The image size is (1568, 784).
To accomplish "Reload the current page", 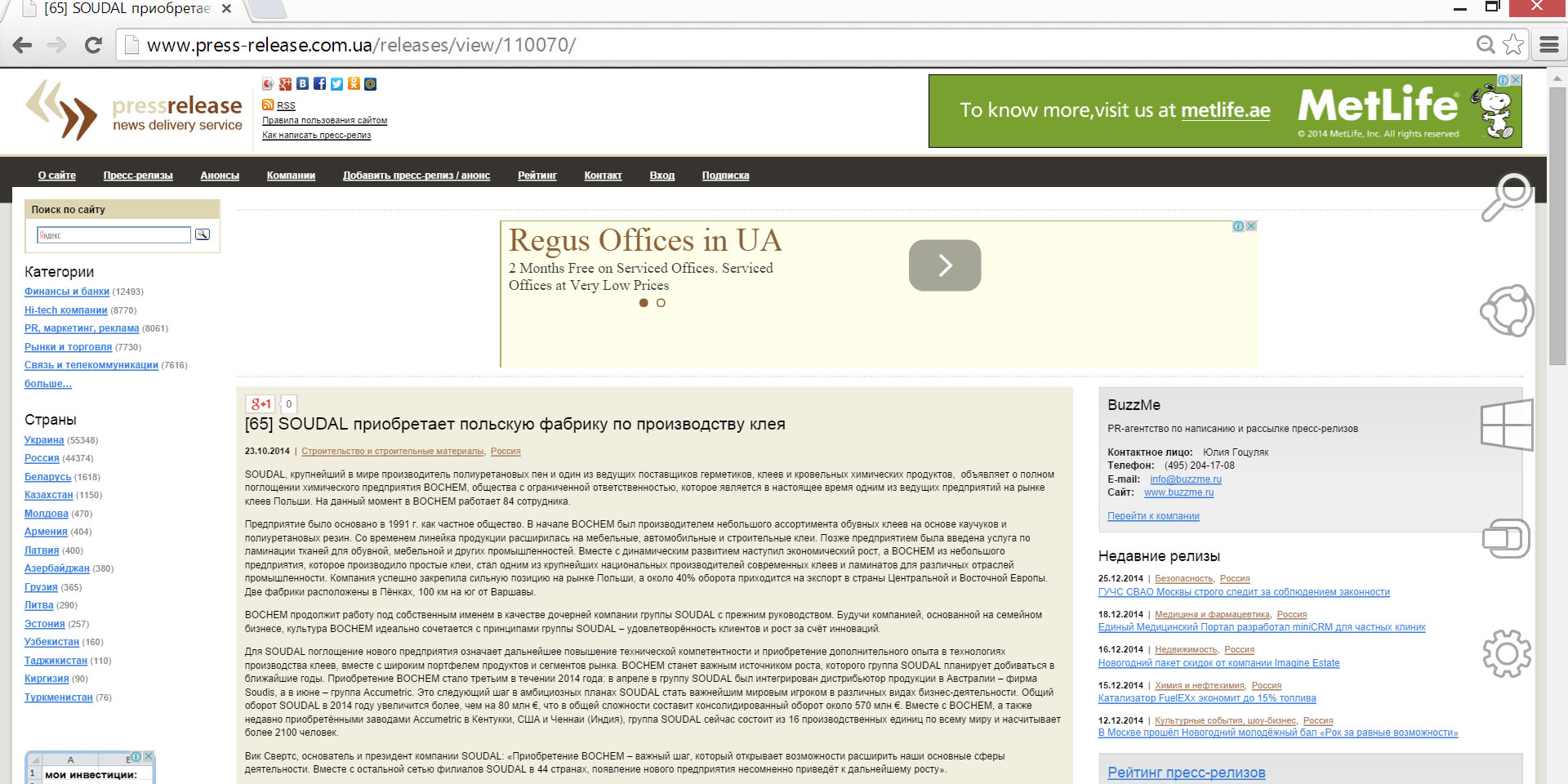I will coord(93,45).
